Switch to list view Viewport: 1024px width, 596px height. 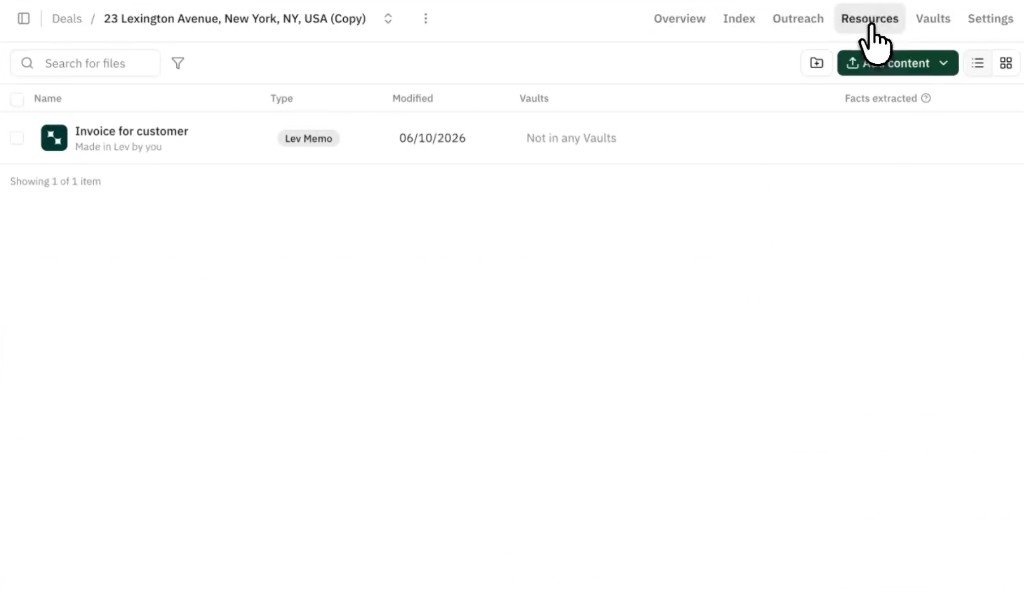(978, 63)
